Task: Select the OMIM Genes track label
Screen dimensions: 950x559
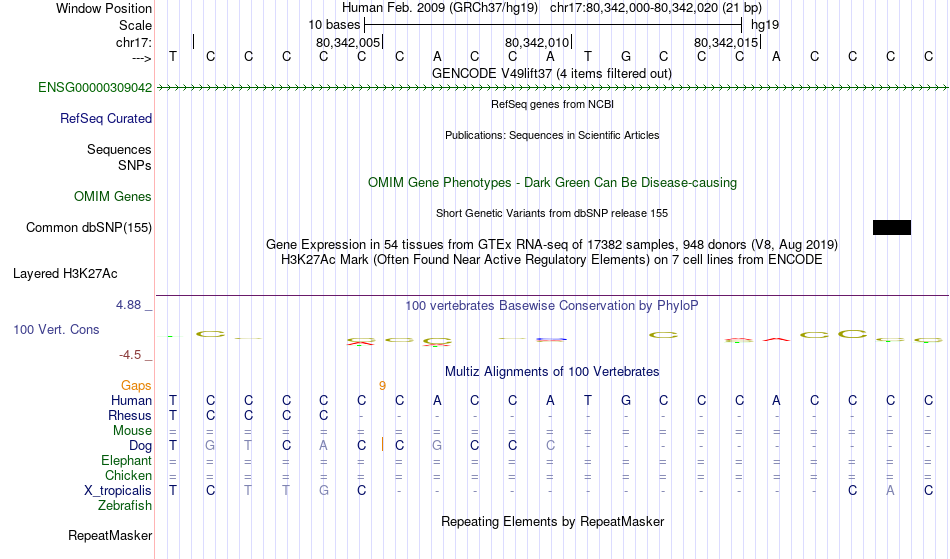Action: click(x=113, y=197)
